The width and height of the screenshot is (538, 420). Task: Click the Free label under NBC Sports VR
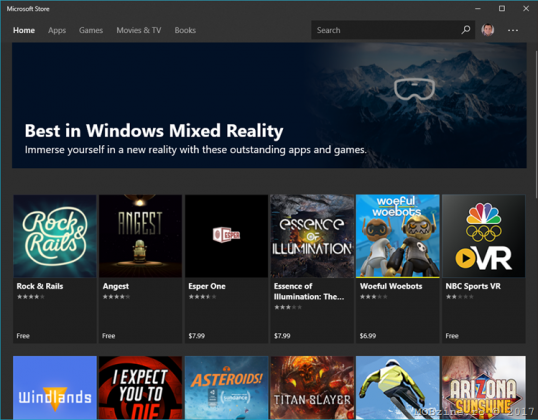click(x=452, y=336)
